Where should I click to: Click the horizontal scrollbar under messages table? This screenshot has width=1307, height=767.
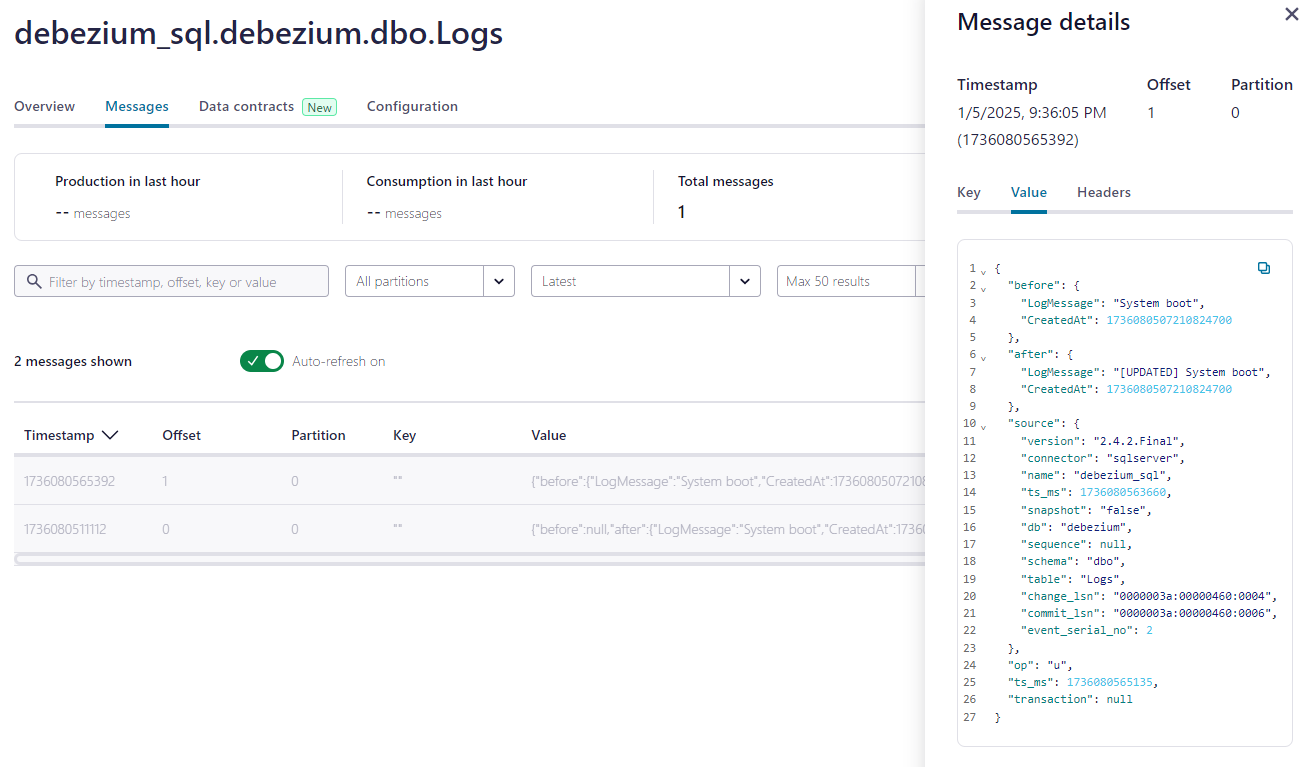coord(470,559)
